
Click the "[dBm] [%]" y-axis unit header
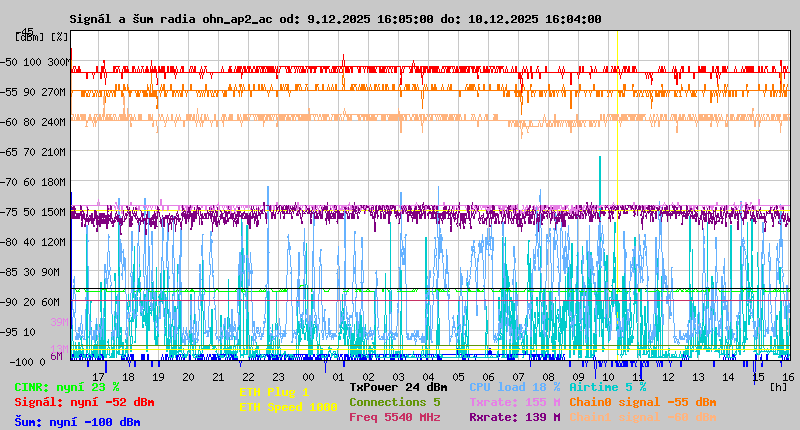[x=42, y=36]
